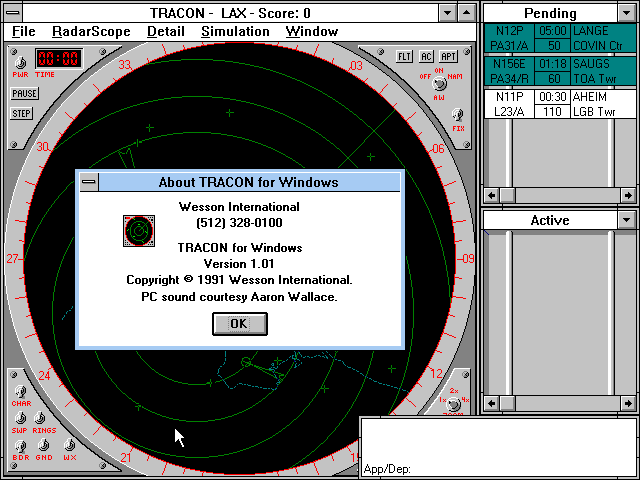Click the STEP button
This screenshot has height=480, width=640.
click(22, 113)
